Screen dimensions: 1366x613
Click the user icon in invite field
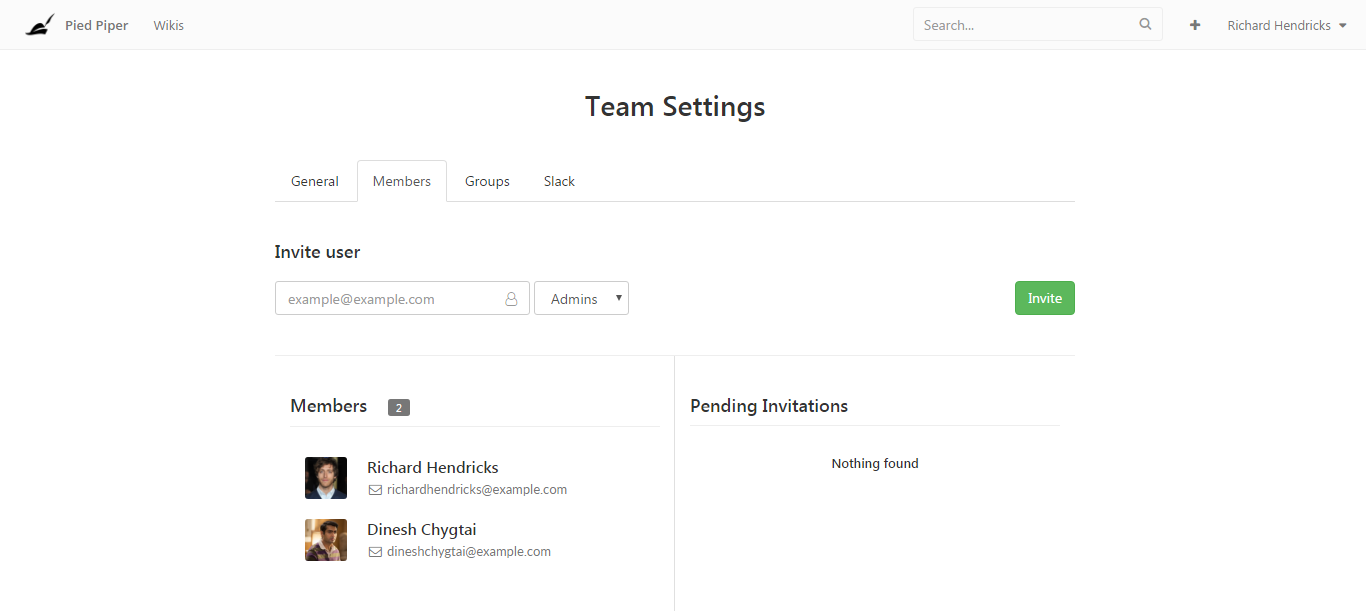(511, 299)
